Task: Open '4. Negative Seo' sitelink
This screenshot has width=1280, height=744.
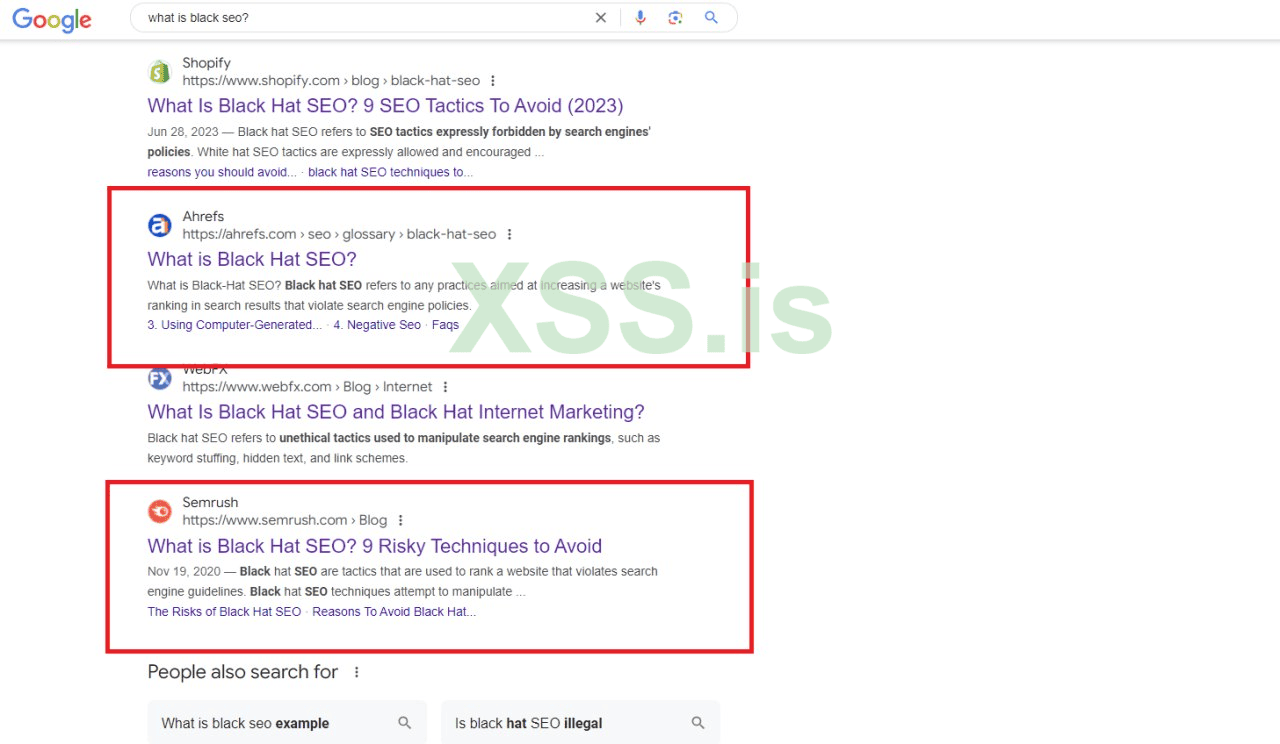Action: click(377, 325)
